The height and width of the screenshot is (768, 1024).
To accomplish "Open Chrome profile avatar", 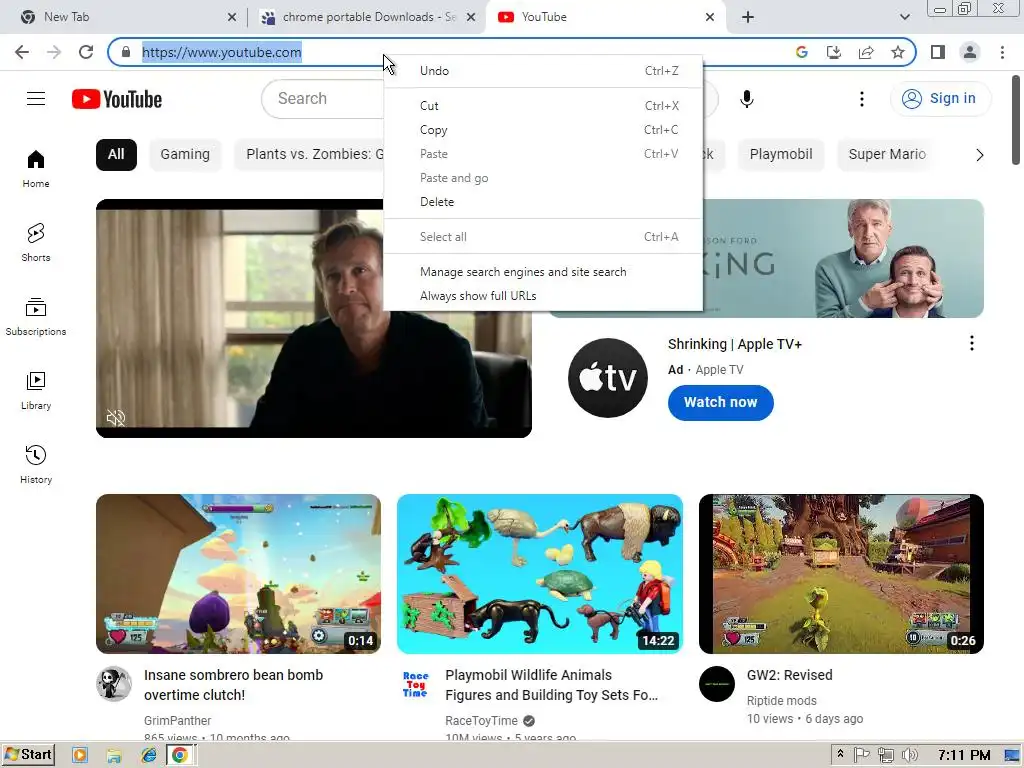I will pyautogui.click(x=970, y=52).
